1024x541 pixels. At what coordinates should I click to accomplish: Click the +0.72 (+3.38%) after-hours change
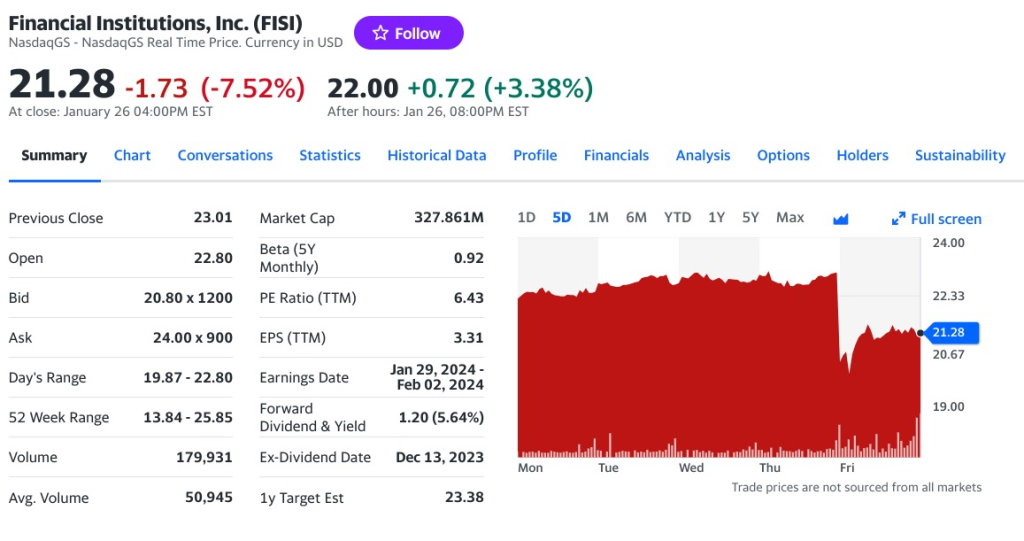pyautogui.click(x=500, y=88)
